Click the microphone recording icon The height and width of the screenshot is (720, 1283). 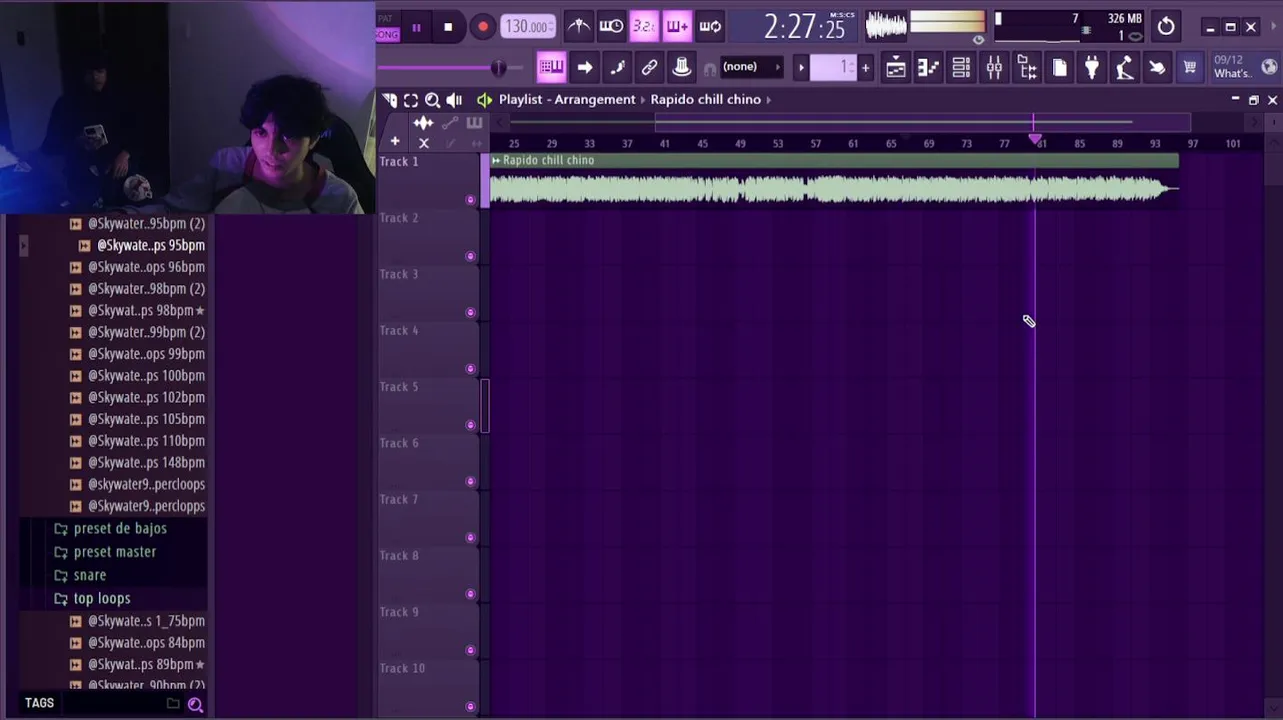1124,67
